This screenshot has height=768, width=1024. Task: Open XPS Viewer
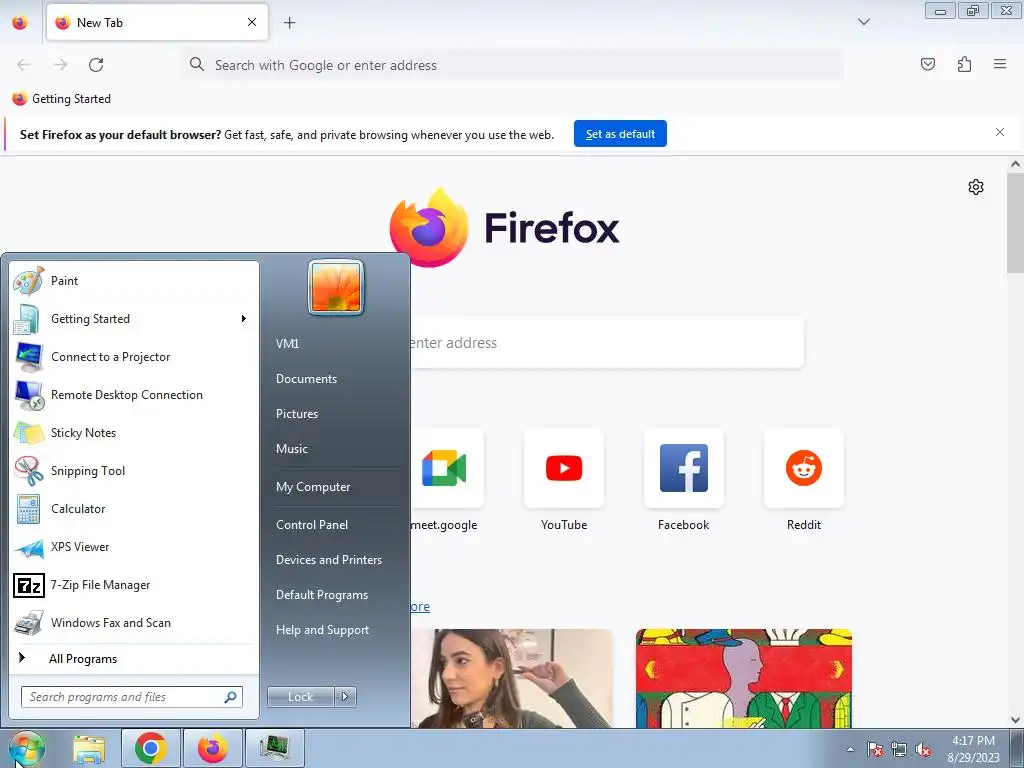tap(133, 547)
